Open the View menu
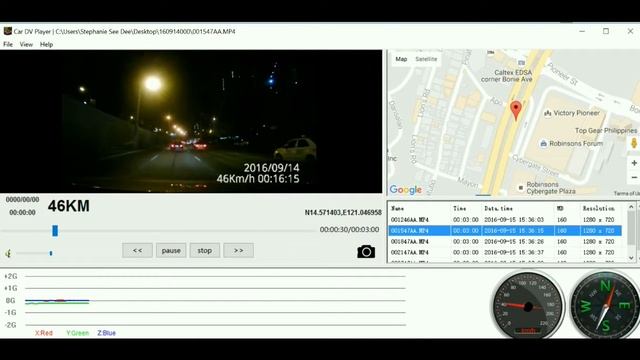 point(26,44)
